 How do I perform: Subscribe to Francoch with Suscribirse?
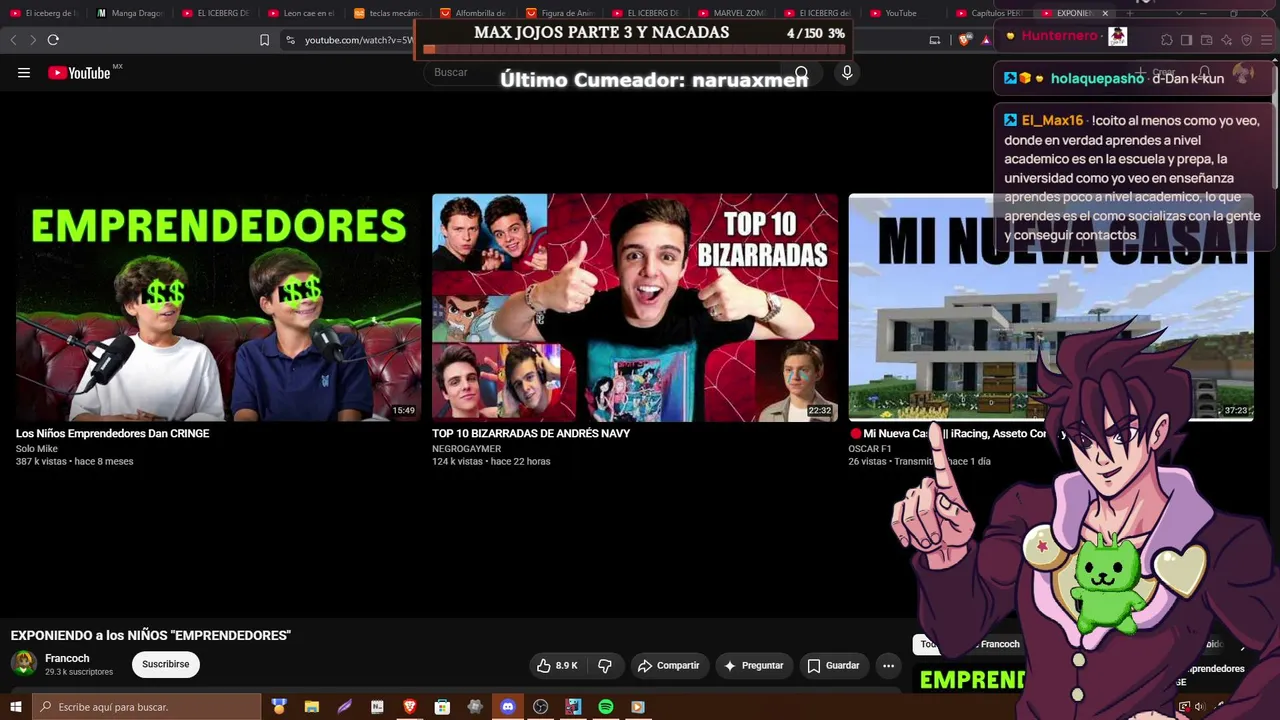pyautogui.click(x=166, y=664)
